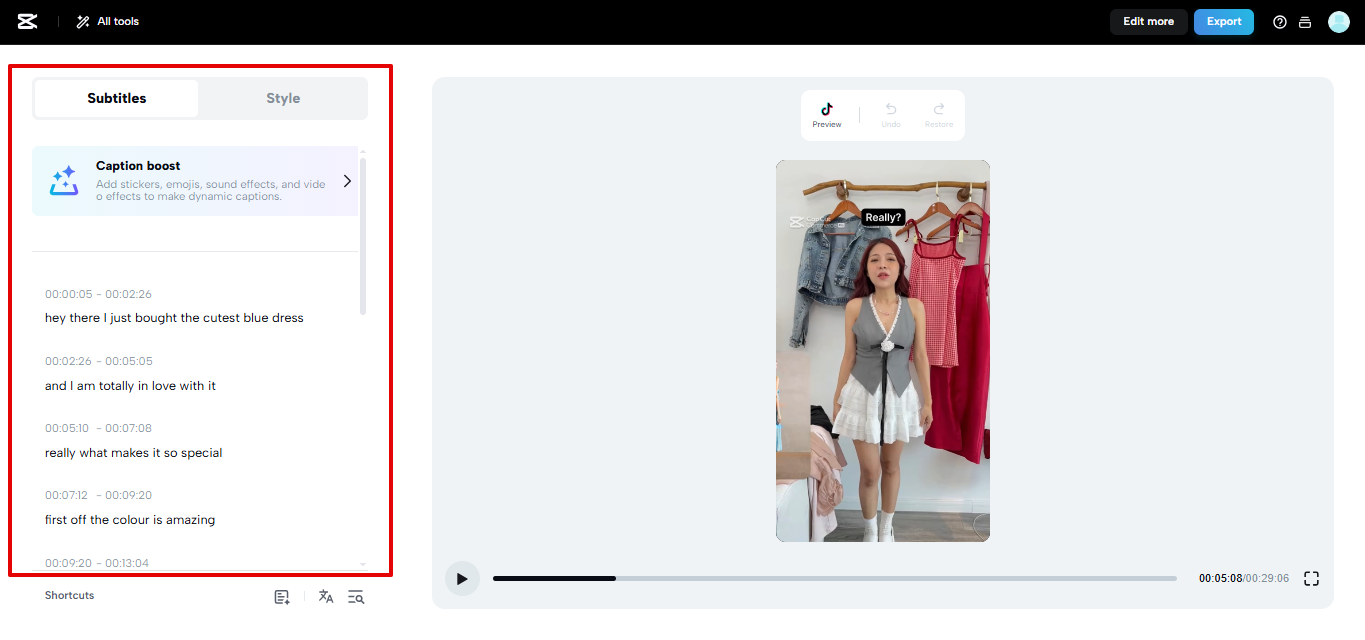Image resolution: width=1365 pixels, height=640 pixels.
Task: Open Shortcuts at the bottom left
Action: click(69, 595)
